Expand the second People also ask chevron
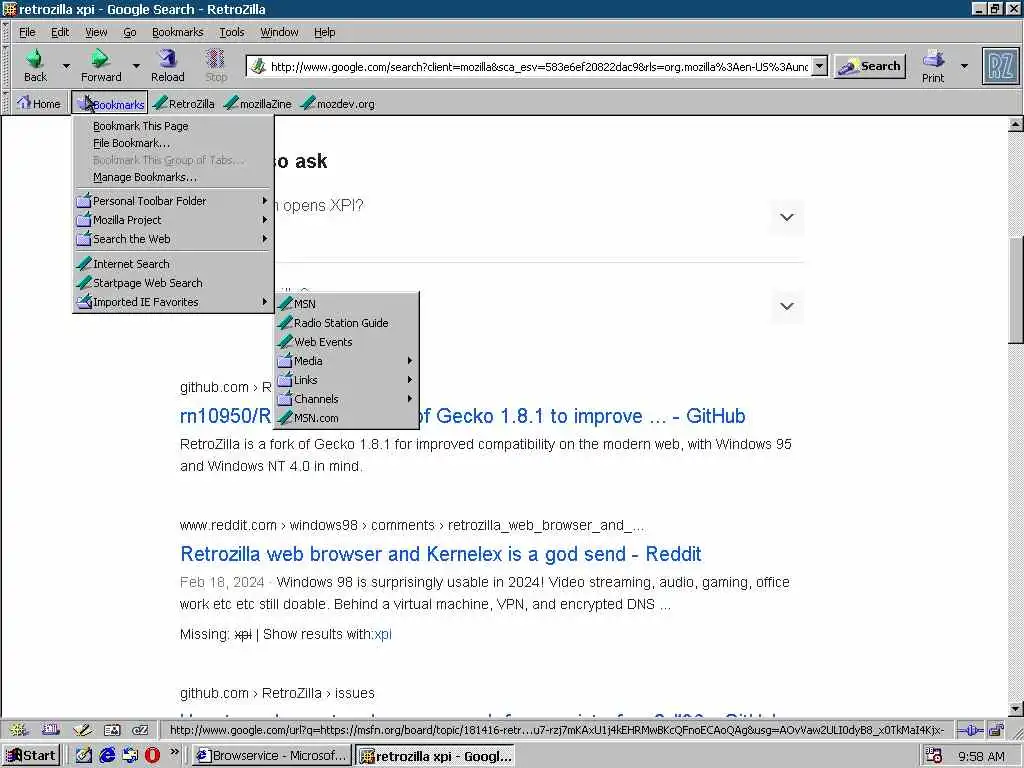This screenshot has width=1024, height=768. point(787,306)
